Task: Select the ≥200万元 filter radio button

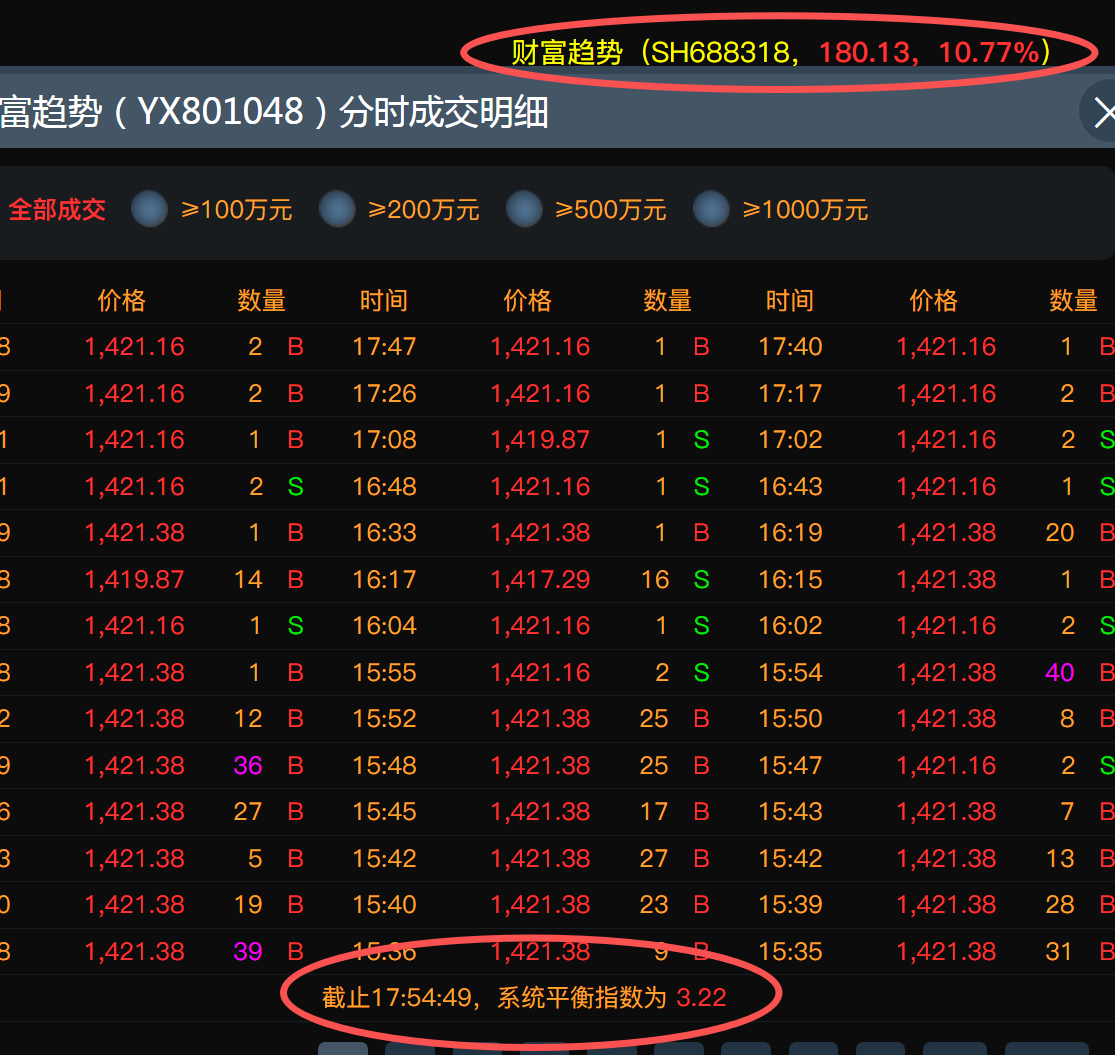Action: point(337,209)
